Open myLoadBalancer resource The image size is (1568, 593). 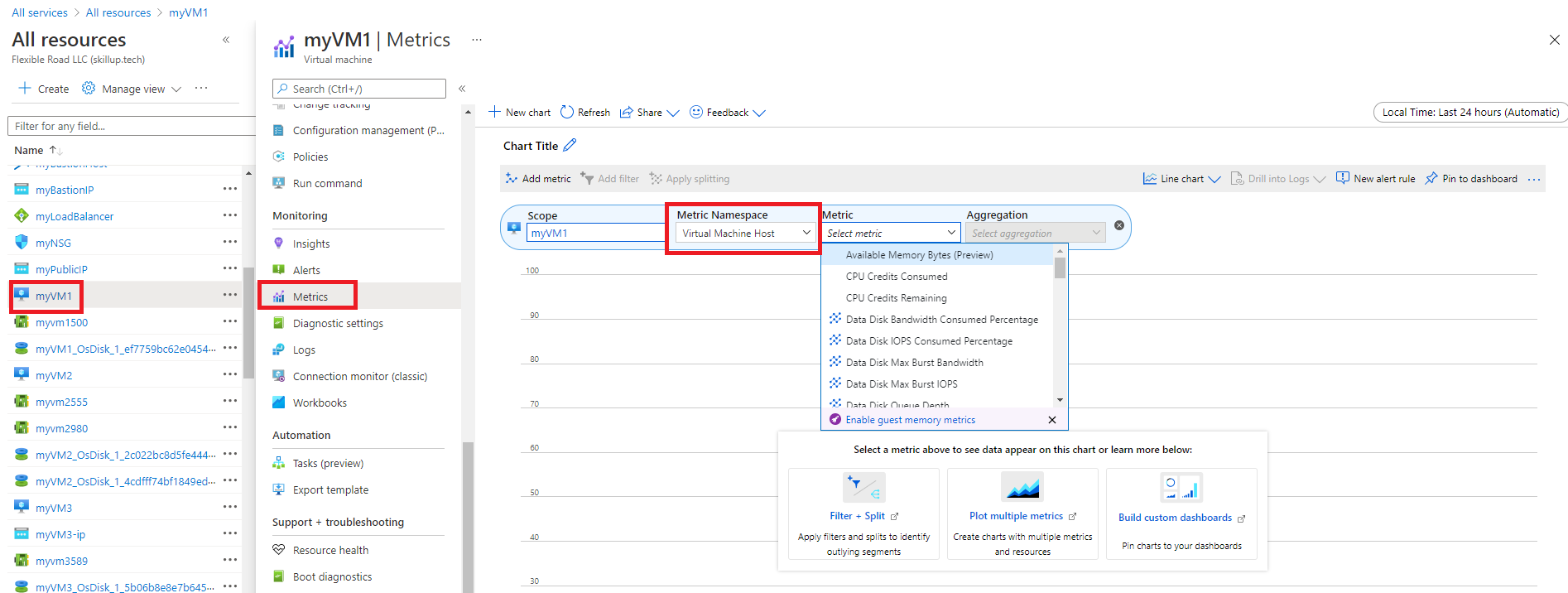click(75, 217)
